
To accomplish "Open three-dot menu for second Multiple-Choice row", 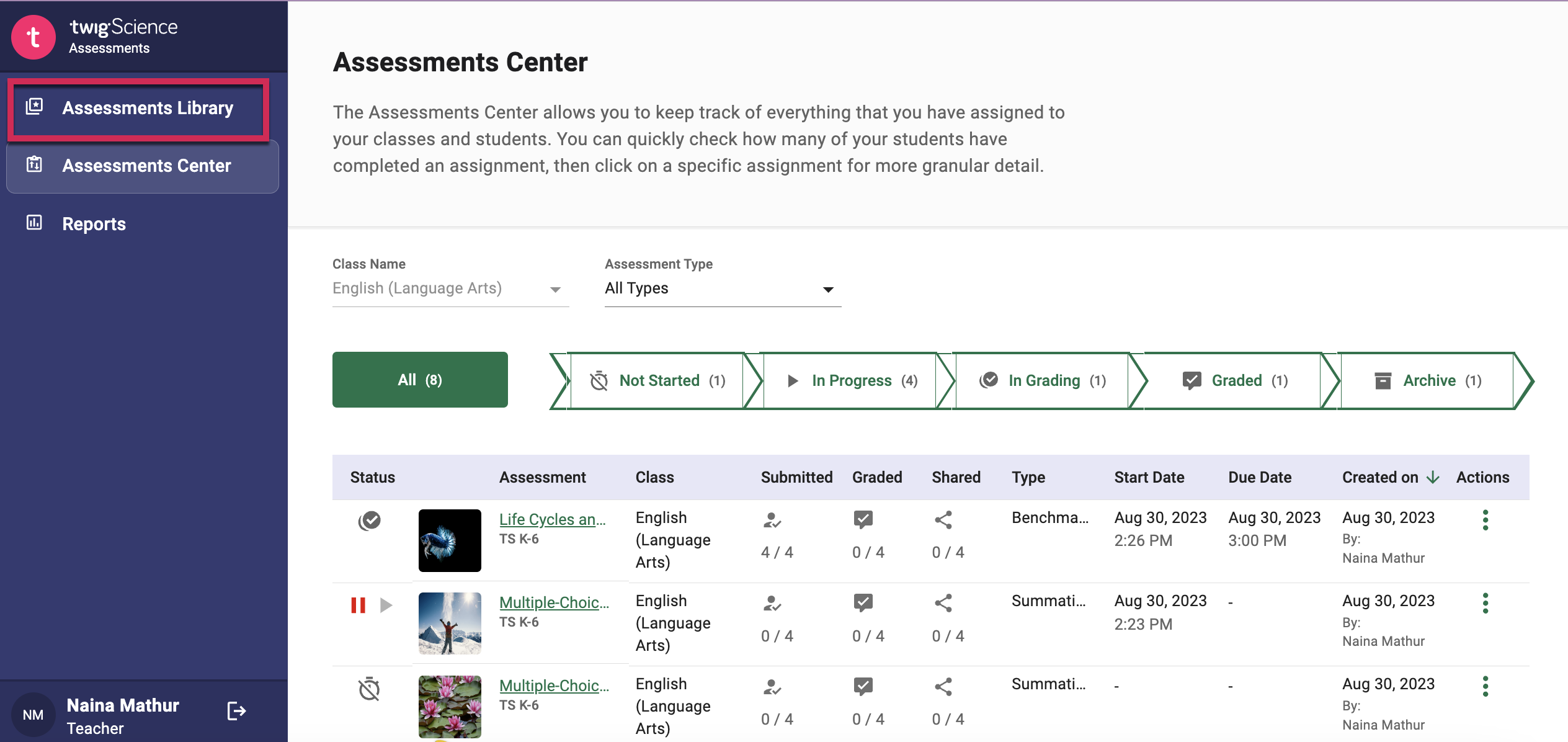I will [x=1485, y=686].
